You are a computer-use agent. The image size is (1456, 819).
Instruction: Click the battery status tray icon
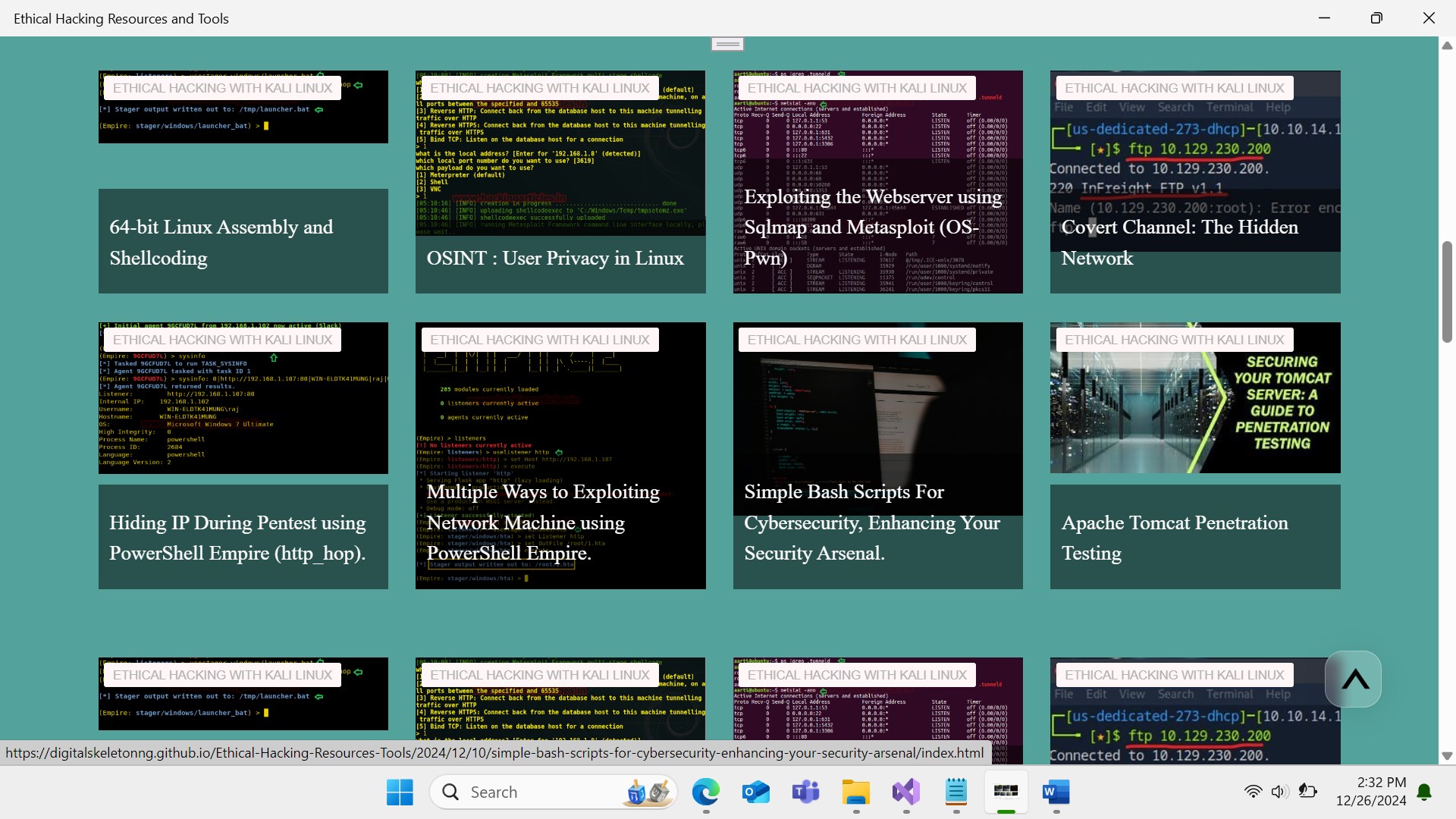click(x=1307, y=792)
